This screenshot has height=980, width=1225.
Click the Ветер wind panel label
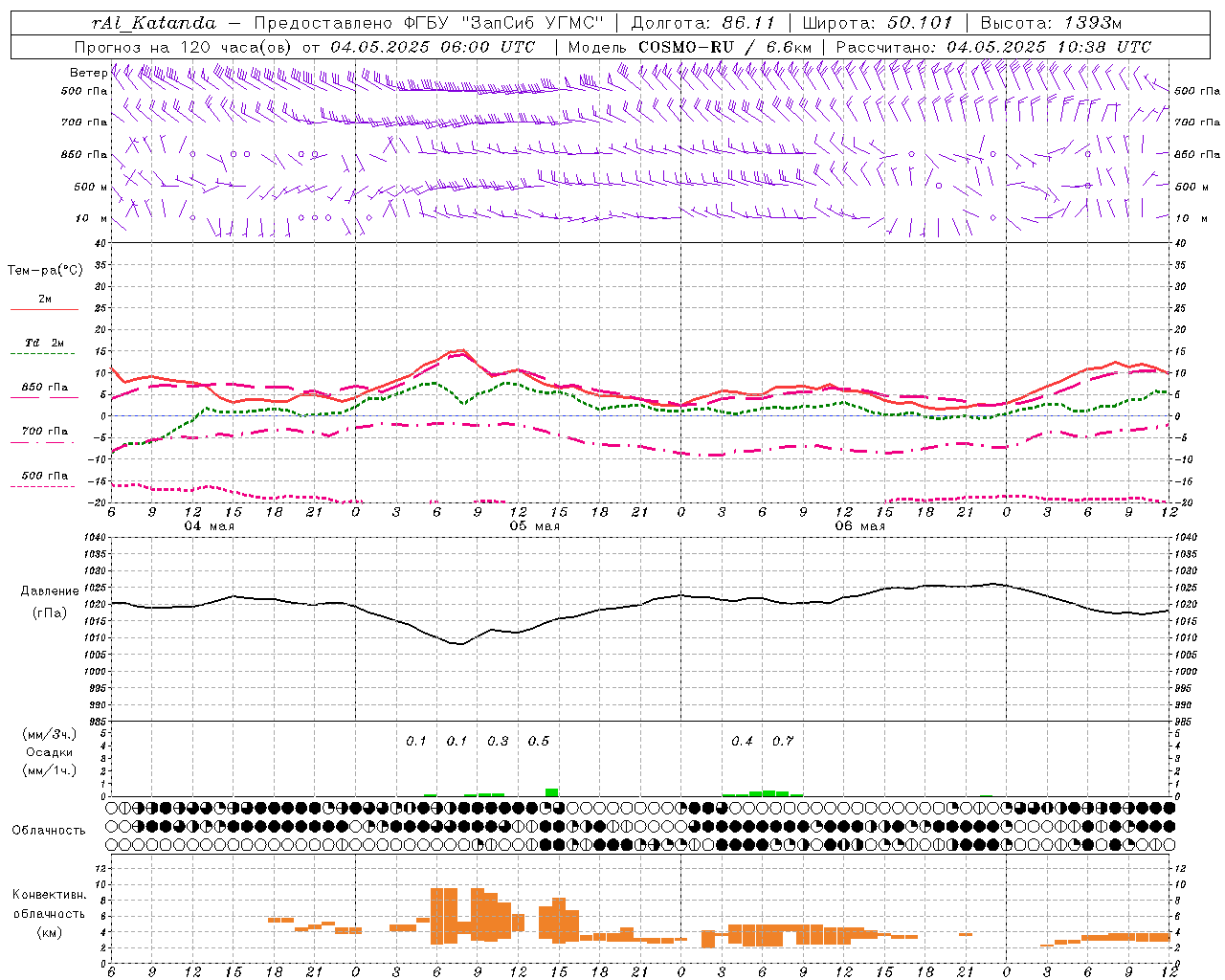pyautogui.click(x=88, y=73)
